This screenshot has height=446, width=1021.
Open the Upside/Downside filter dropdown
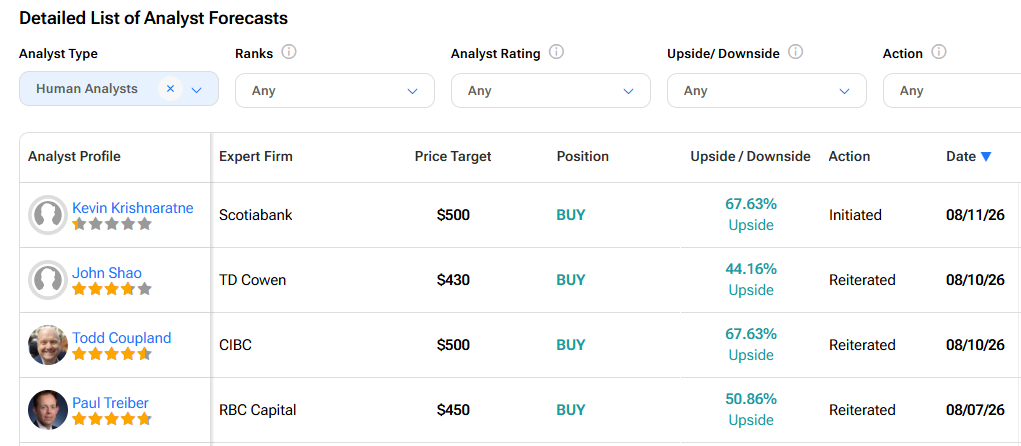tap(767, 91)
